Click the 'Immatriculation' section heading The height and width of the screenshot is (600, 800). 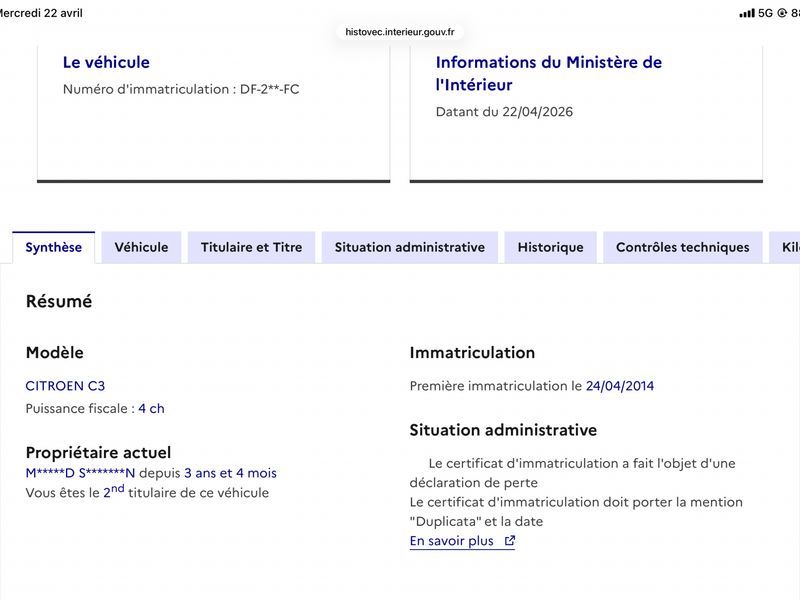472,353
